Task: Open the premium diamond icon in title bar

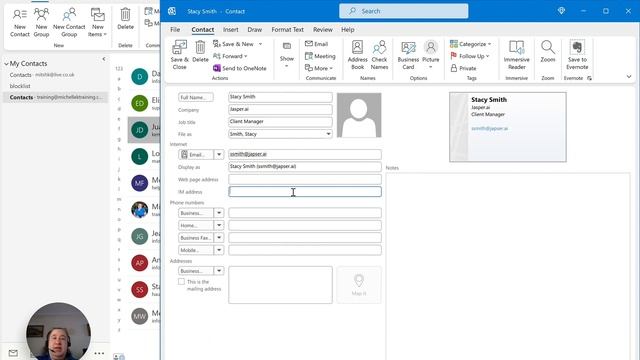Action: pyautogui.click(x=561, y=11)
